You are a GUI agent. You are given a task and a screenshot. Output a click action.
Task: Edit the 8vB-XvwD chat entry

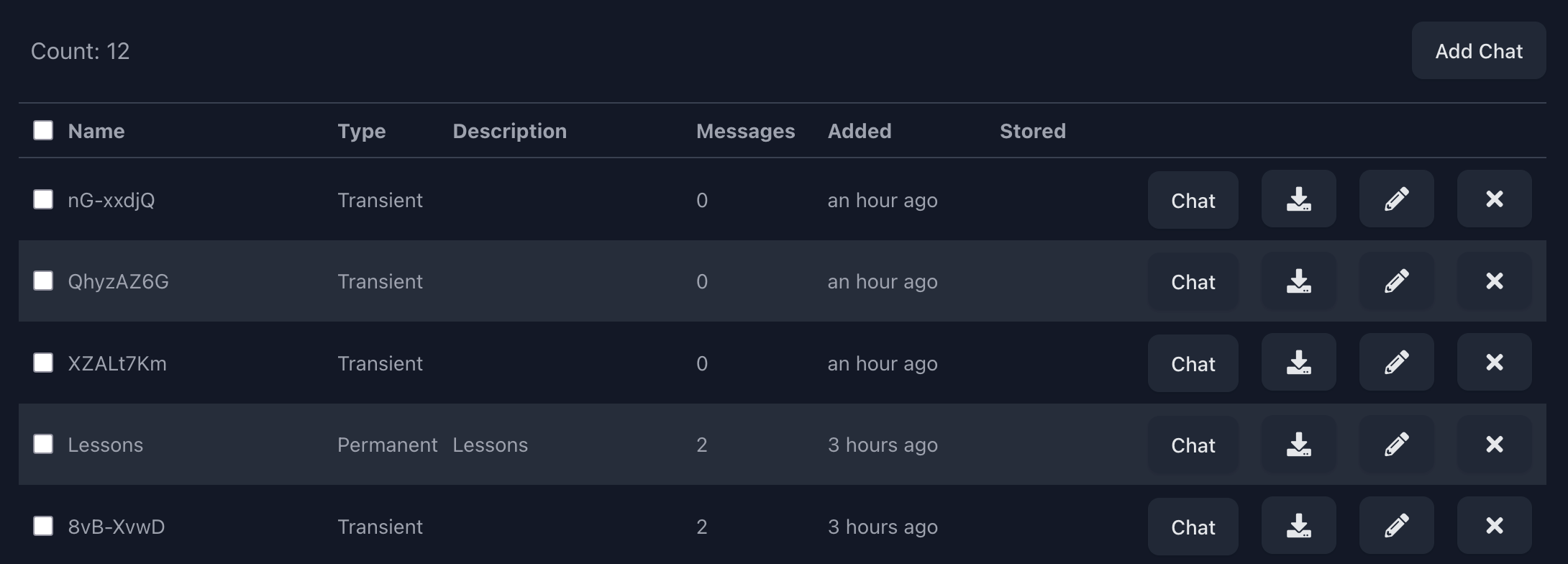tap(1396, 526)
